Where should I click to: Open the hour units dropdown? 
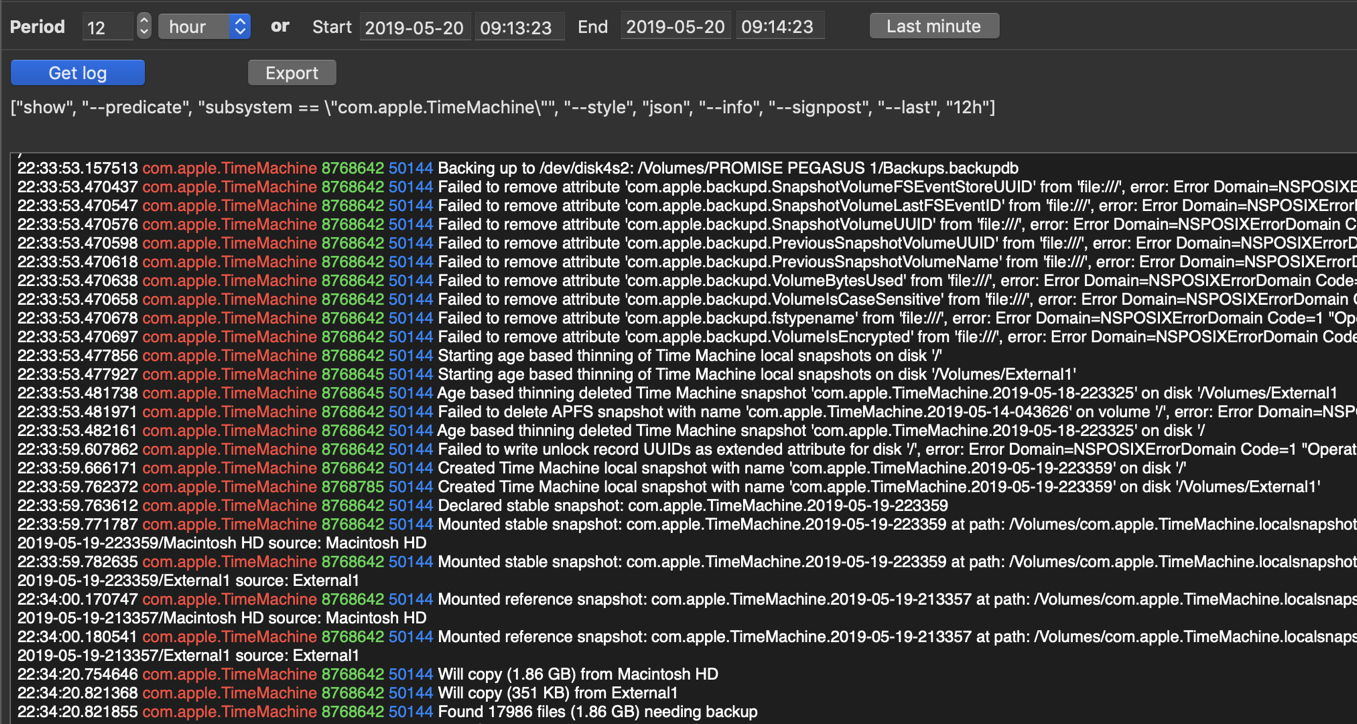point(204,27)
